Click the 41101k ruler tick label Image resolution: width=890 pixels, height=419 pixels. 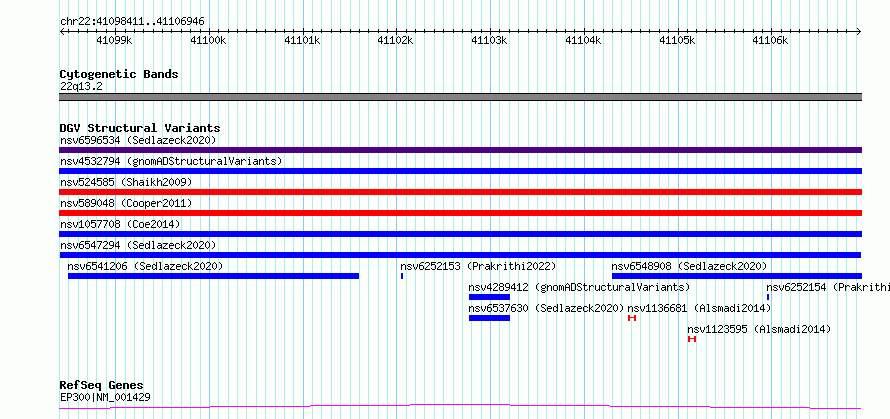(302, 40)
